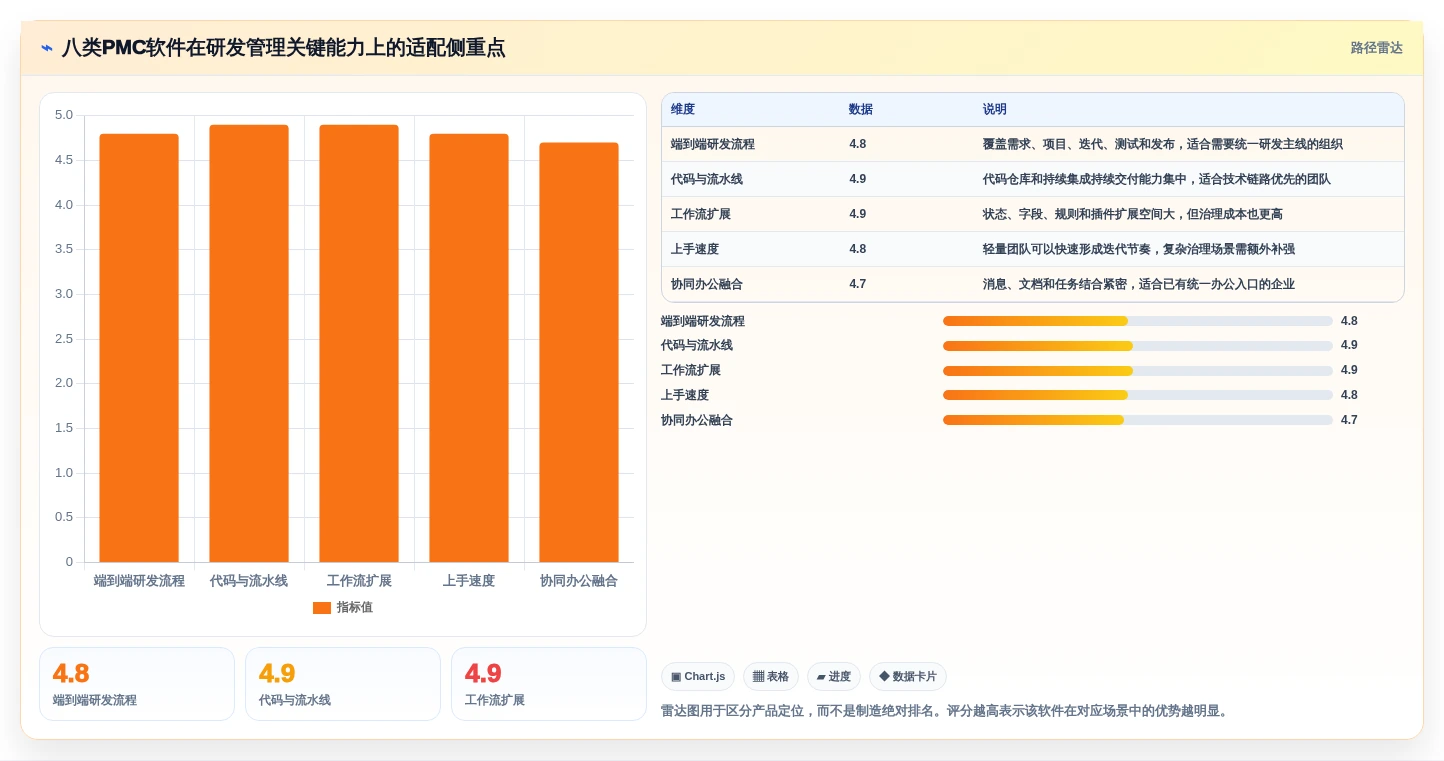Screen dimensions: 1444x761
Task: Click the orange chart bar for 上手速度
Action: pyautogui.click(x=469, y=348)
